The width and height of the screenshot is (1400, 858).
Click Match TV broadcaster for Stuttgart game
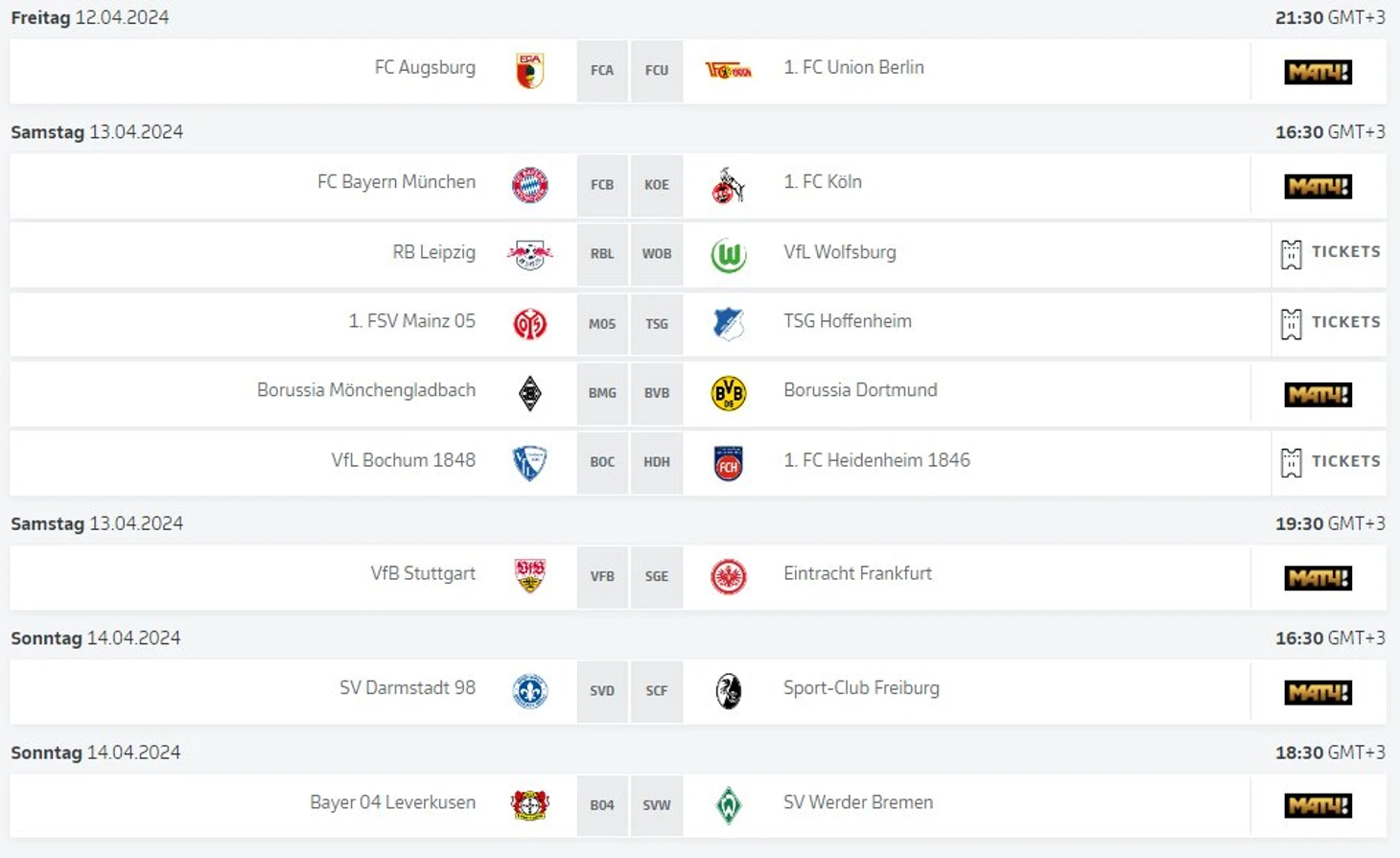(1318, 578)
